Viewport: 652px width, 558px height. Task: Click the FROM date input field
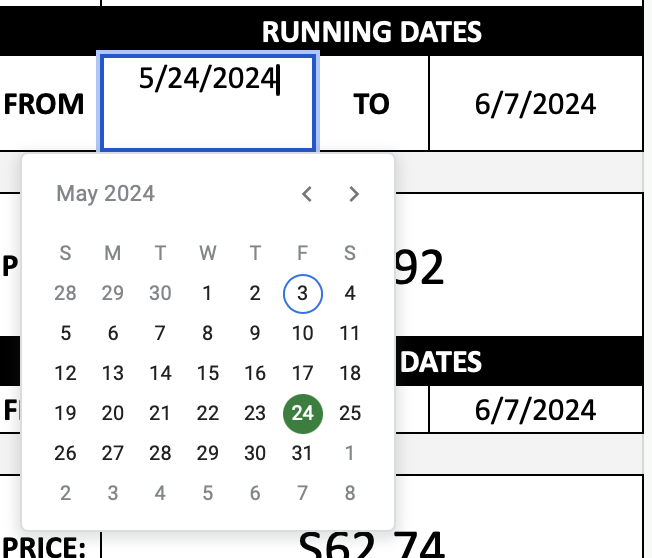208,103
